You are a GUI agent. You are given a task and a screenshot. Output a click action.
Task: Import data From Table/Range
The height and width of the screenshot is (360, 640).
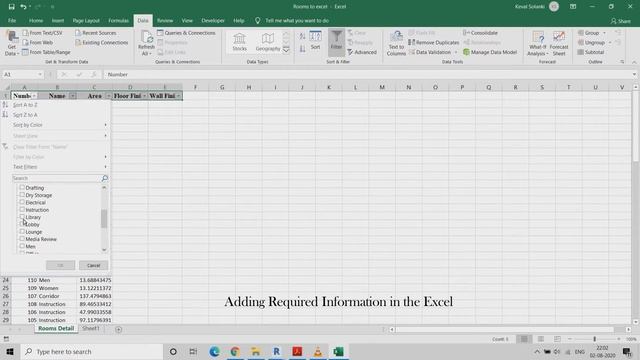[x=46, y=52]
